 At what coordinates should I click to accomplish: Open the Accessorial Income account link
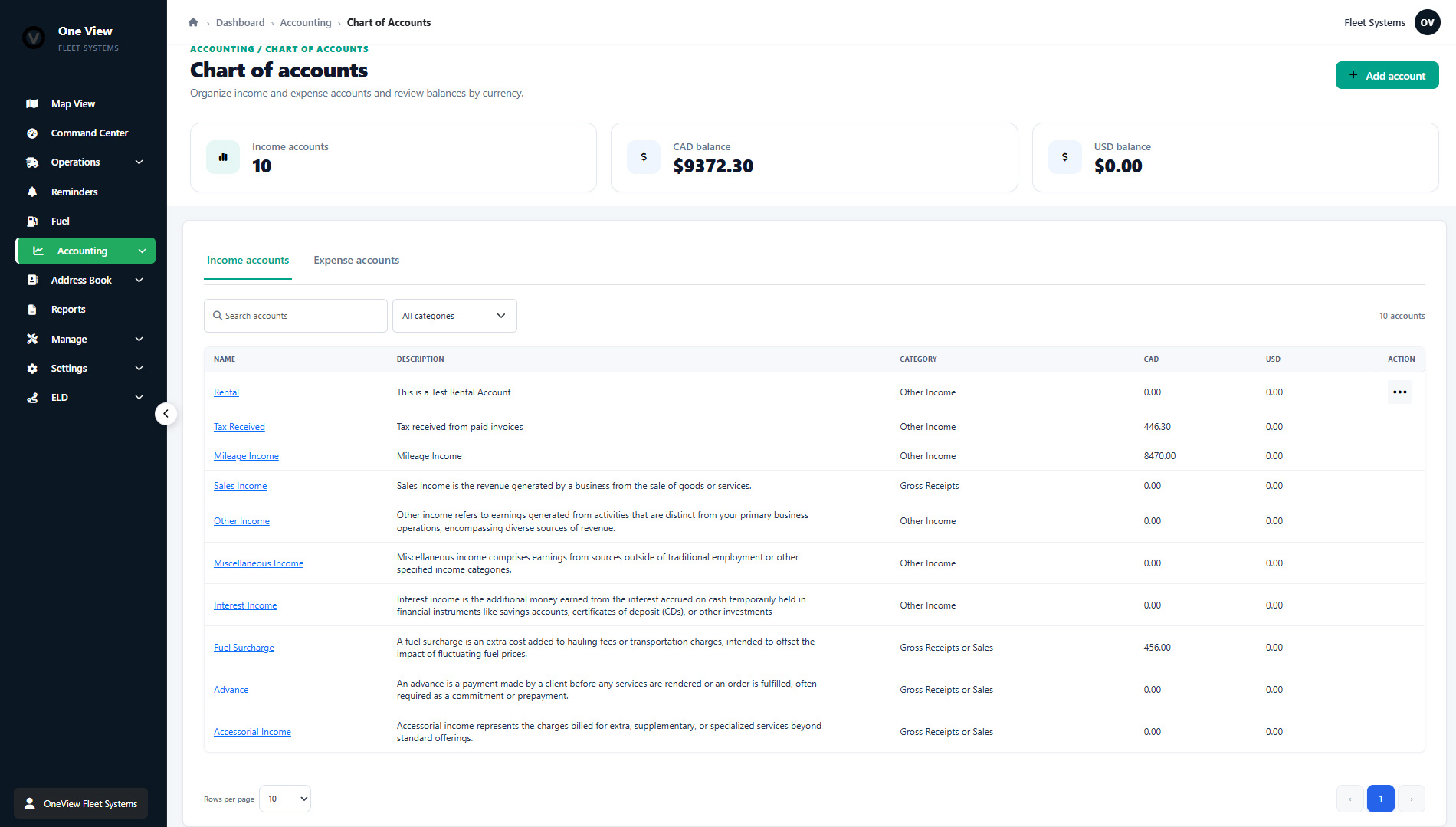click(x=252, y=732)
